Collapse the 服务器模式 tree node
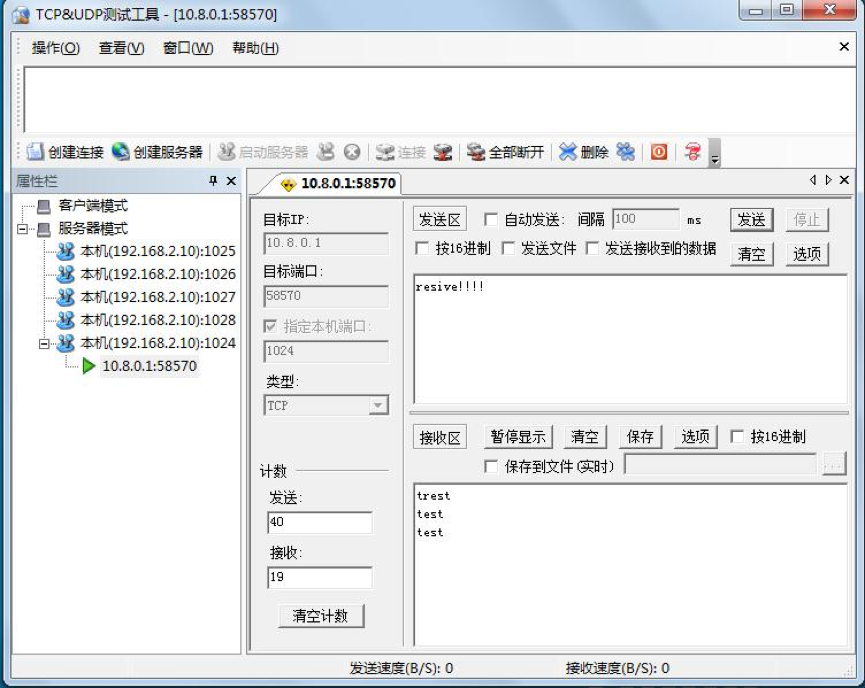The height and width of the screenshot is (688, 865). [23, 229]
